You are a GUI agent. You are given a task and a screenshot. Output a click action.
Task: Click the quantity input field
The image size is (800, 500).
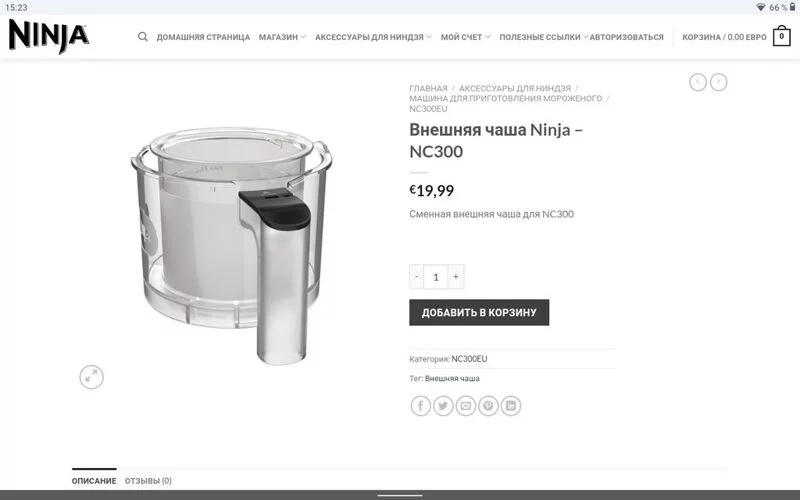[x=436, y=277]
